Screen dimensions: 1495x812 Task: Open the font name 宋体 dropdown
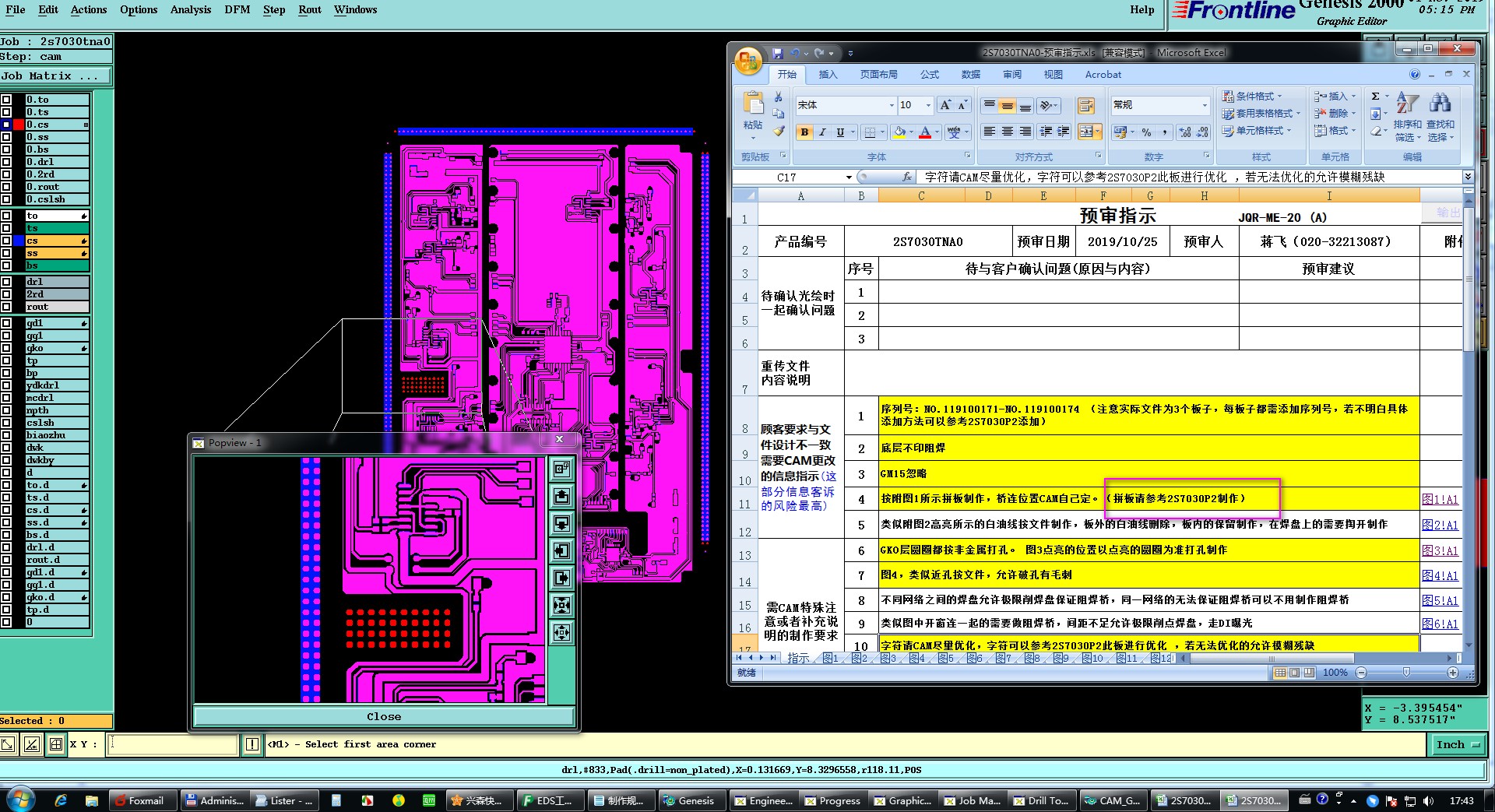(x=892, y=105)
